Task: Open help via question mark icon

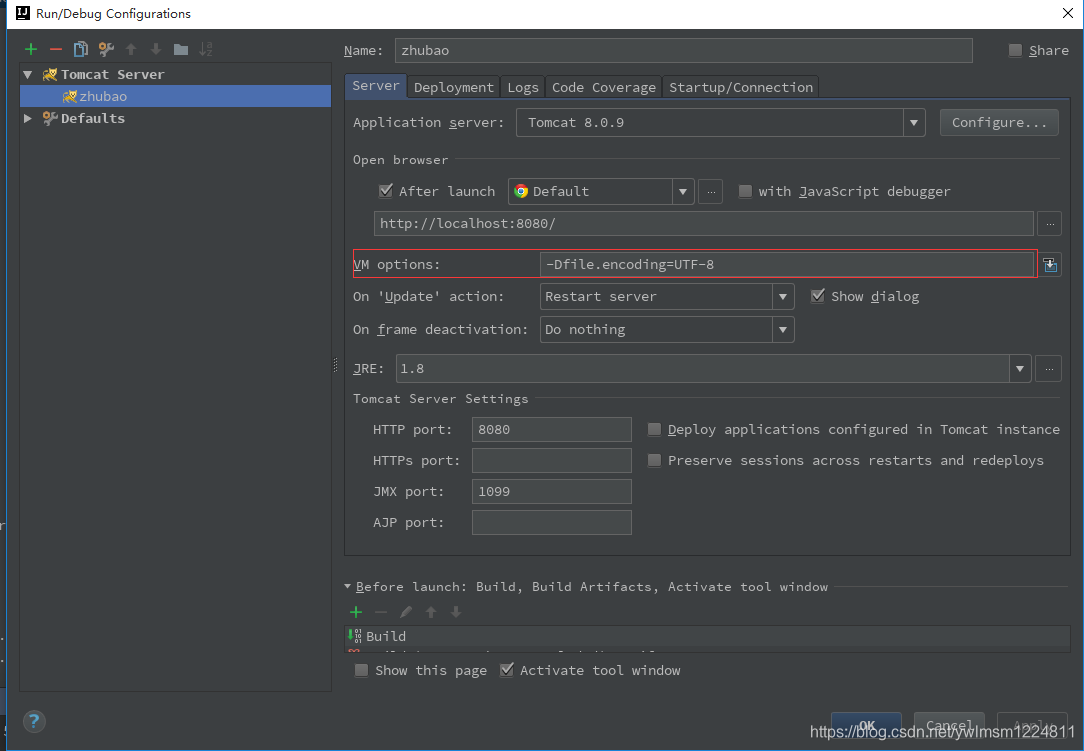Action: [x=34, y=721]
